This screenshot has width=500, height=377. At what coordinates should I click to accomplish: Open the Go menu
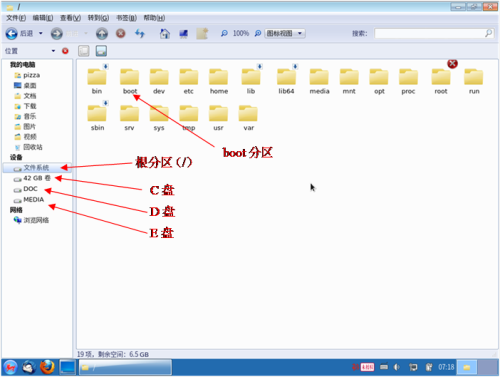[x=98, y=18]
